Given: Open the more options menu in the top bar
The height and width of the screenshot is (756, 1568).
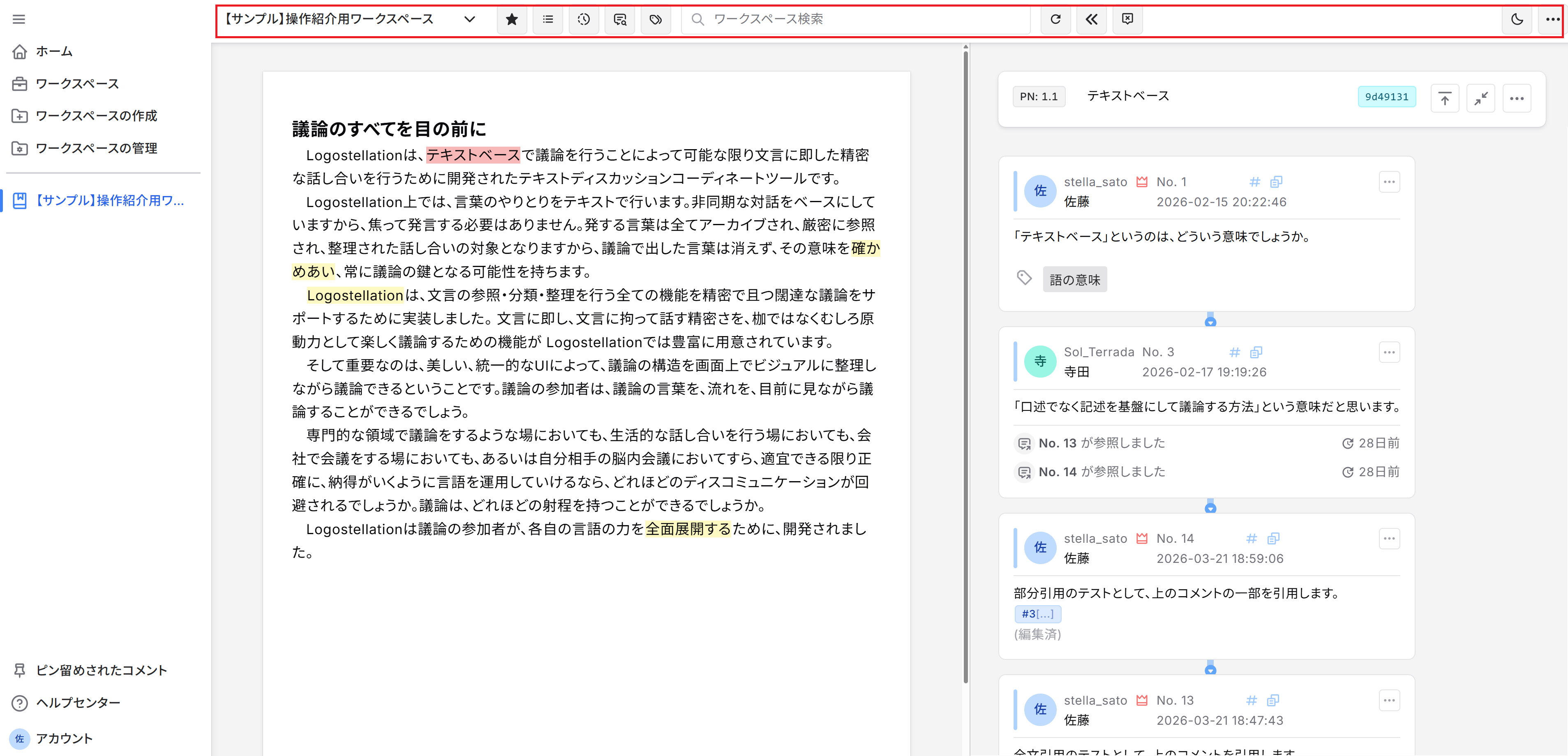Looking at the screenshot, I should coord(1553,19).
